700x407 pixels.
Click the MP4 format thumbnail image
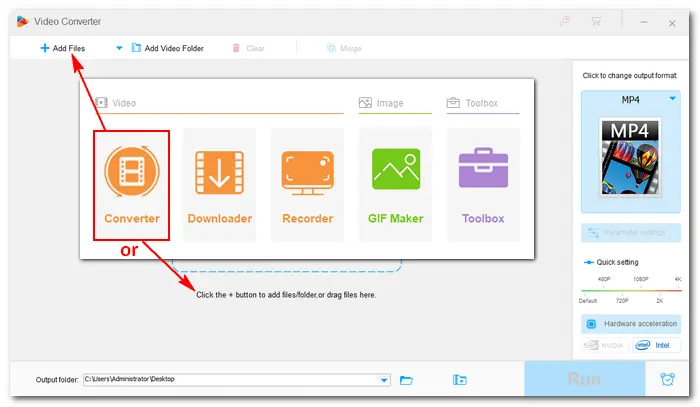[630, 158]
